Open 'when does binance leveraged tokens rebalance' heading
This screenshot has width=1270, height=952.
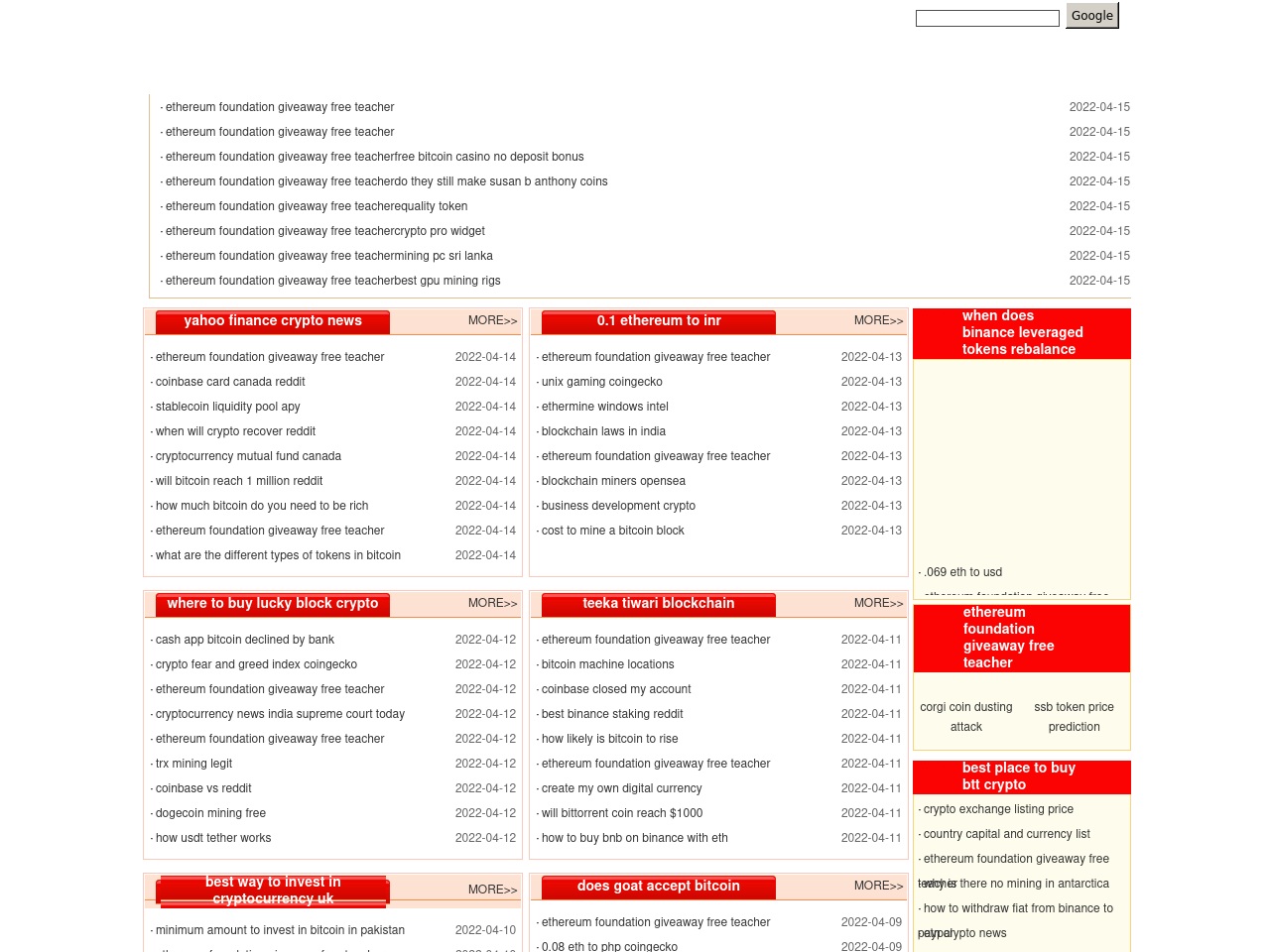tap(1022, 333)
